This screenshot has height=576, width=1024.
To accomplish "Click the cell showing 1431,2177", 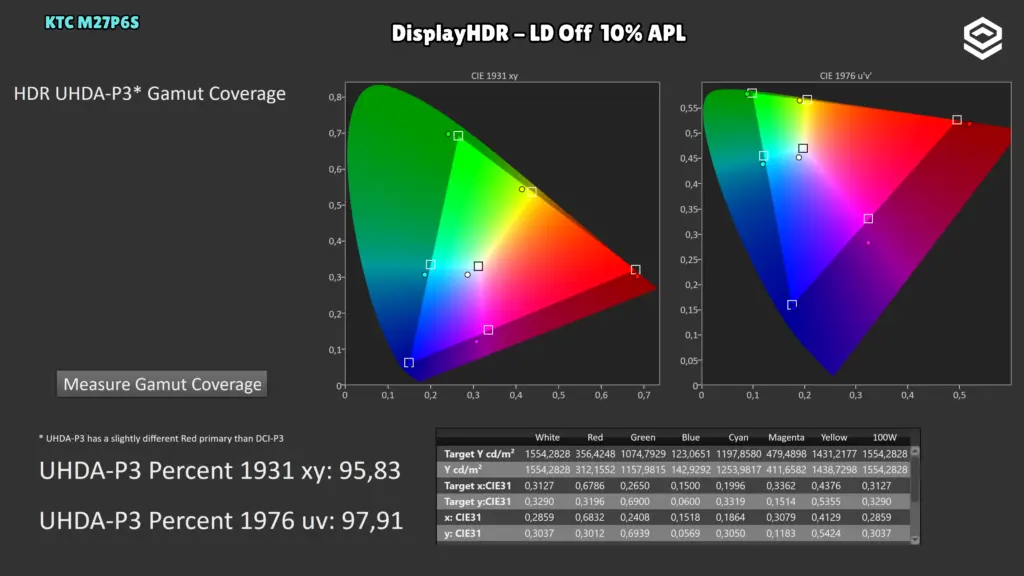I will (x=834, y=454).
